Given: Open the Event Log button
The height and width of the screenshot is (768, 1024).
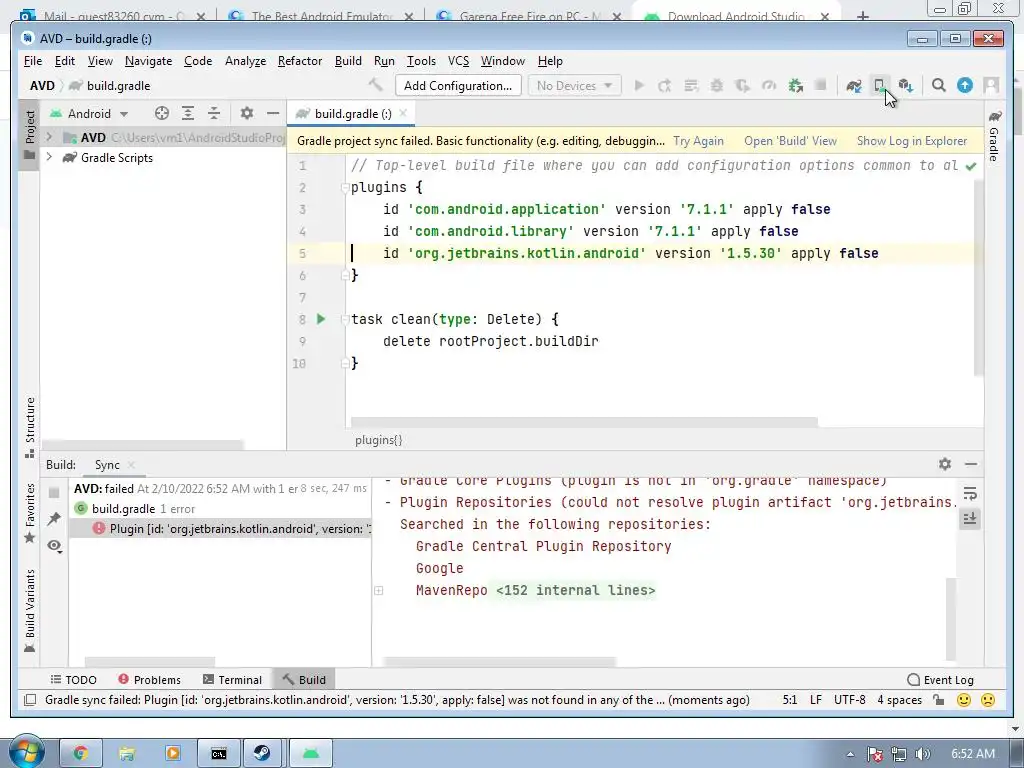Looking at the screenshot, I should (x=940, y=680).
